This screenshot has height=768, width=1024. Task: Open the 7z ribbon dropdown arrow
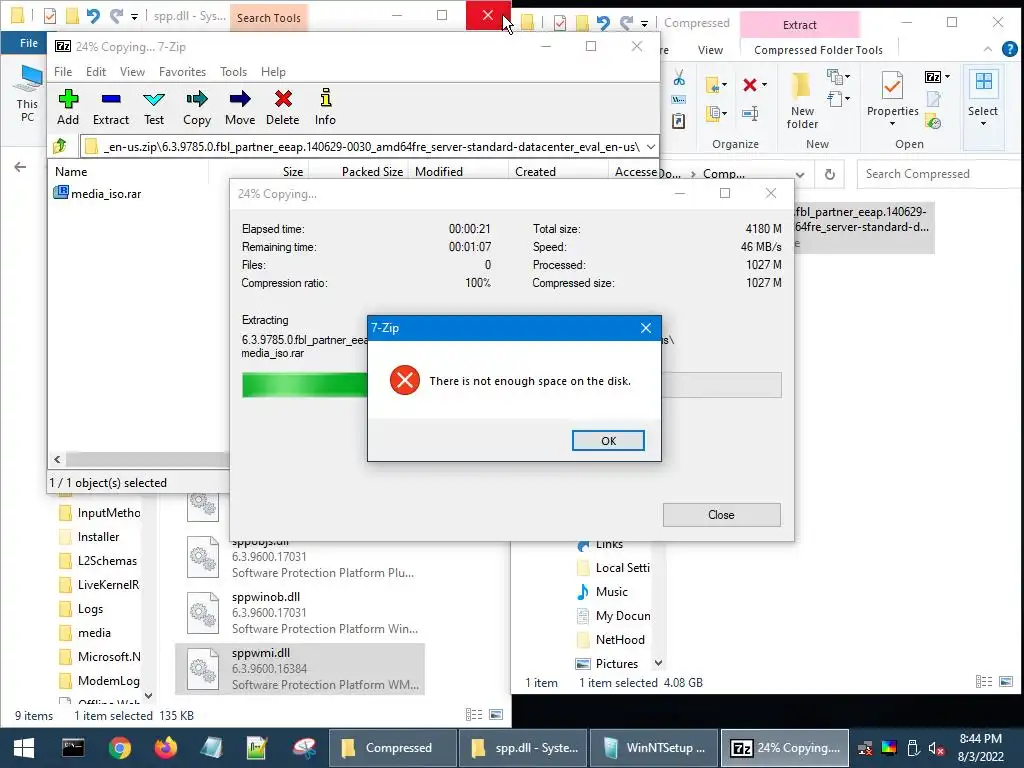tap(948, 77)
